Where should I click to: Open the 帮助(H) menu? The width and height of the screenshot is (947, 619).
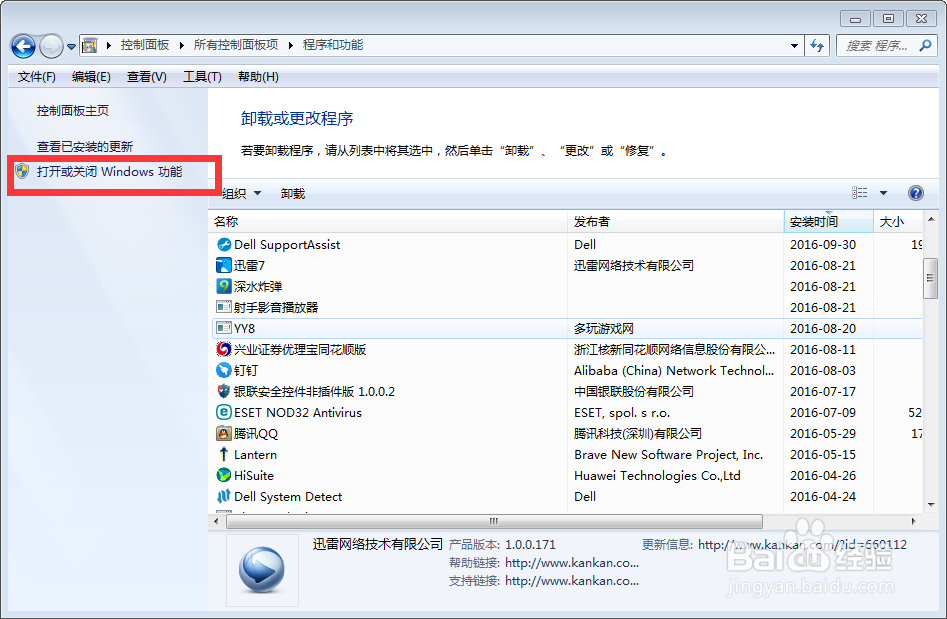tap(258, 77)
